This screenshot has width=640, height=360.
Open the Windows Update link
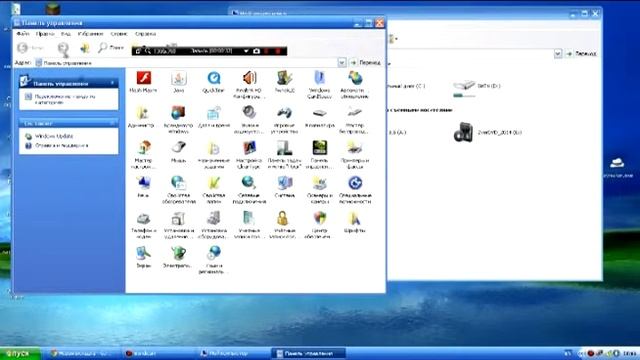[x=54, y=136]
